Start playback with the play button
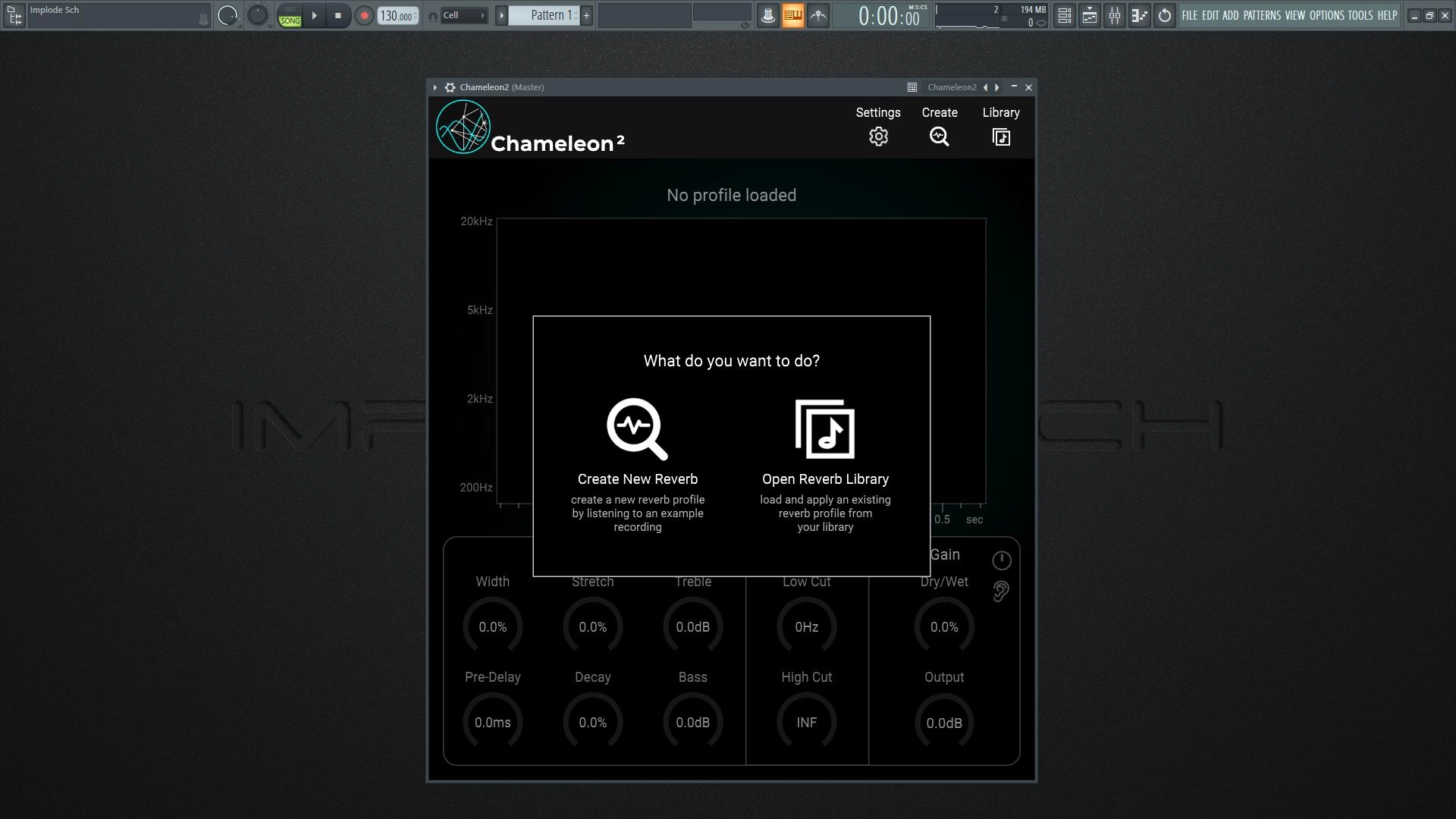 pyautogui.click(x=314, y=15)
